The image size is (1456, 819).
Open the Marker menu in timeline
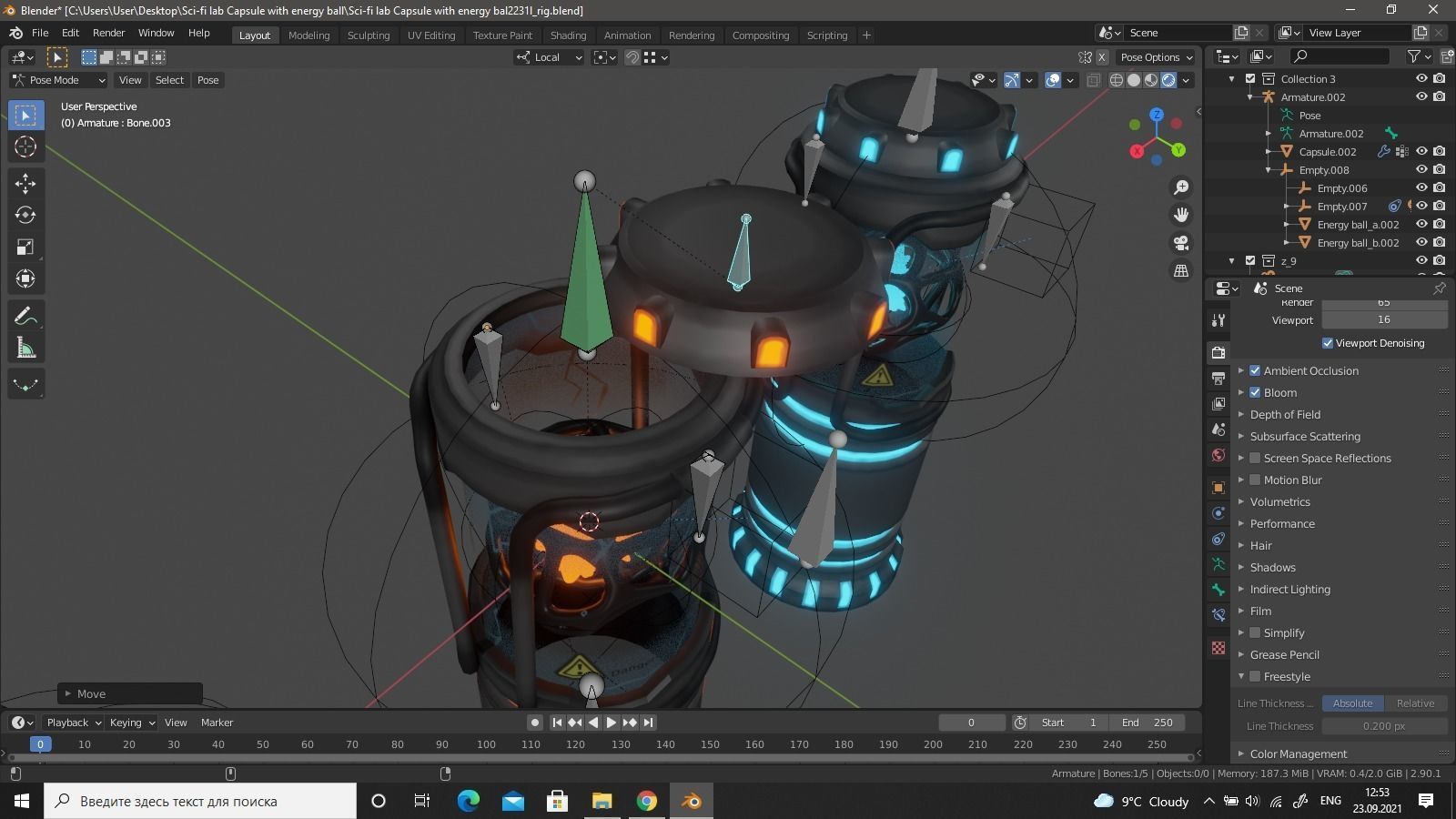(x=217, y=723)
